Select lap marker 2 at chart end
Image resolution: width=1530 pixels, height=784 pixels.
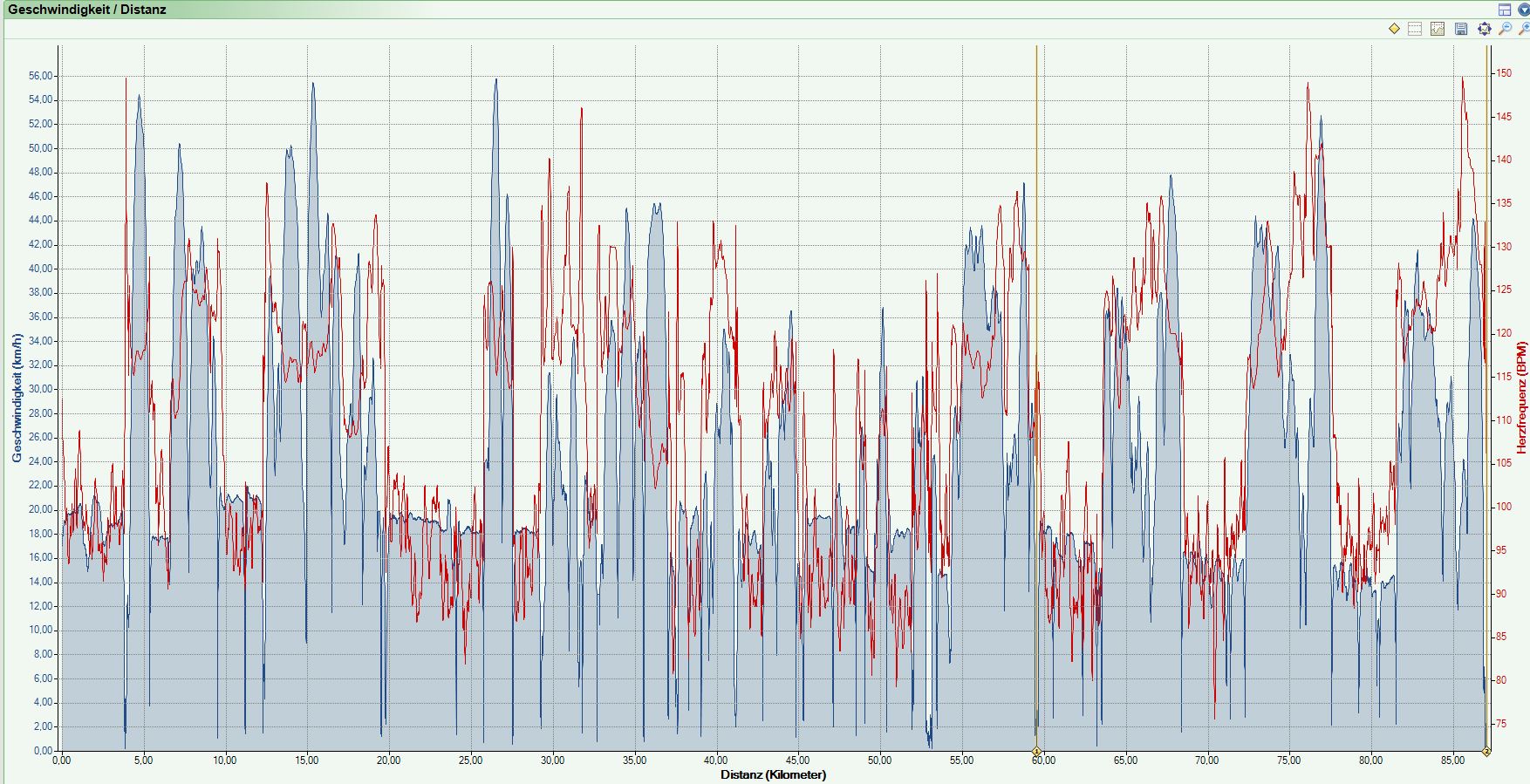pyautogui.click(x=1486, y=751)
